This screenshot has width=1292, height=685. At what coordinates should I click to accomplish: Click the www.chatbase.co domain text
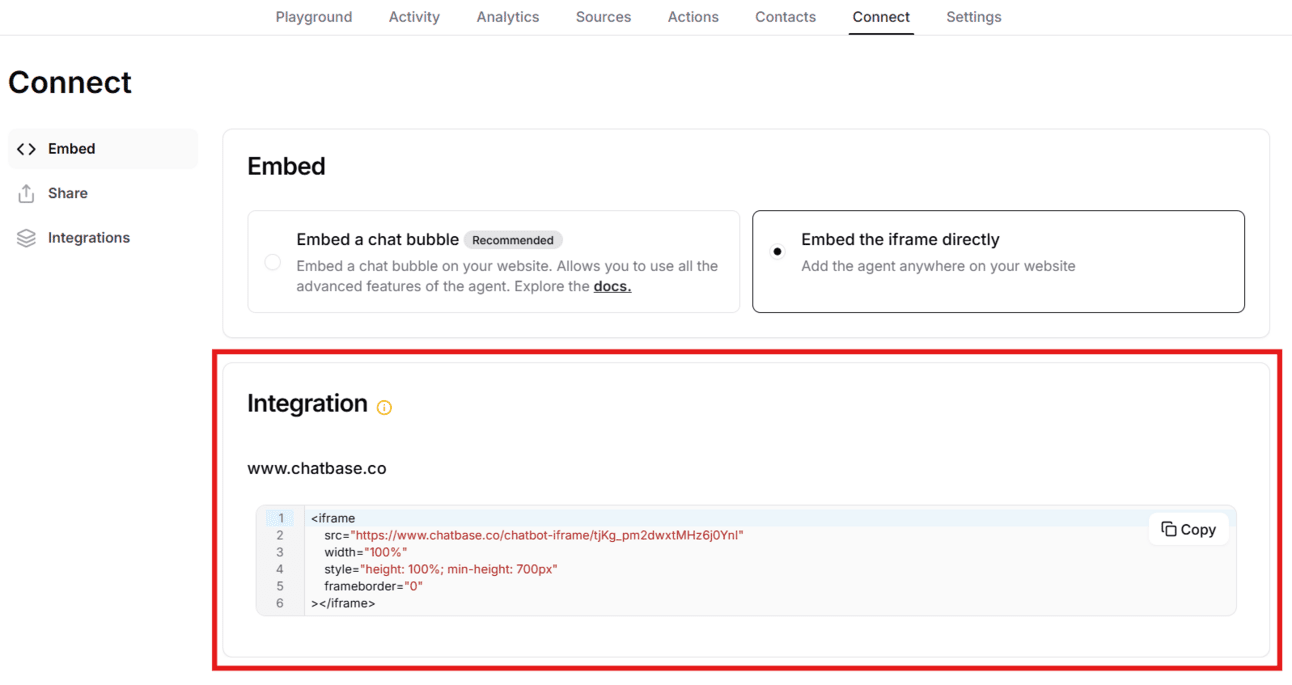pyautogui.click(x=317, y=468)
